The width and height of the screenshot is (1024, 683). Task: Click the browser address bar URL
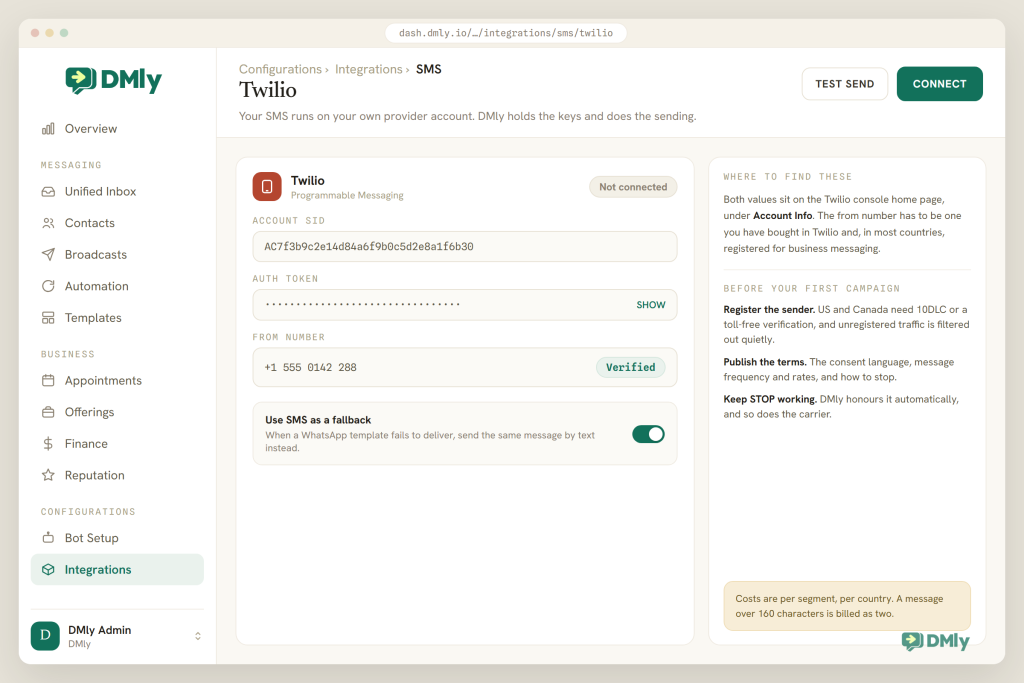(506, 33)
